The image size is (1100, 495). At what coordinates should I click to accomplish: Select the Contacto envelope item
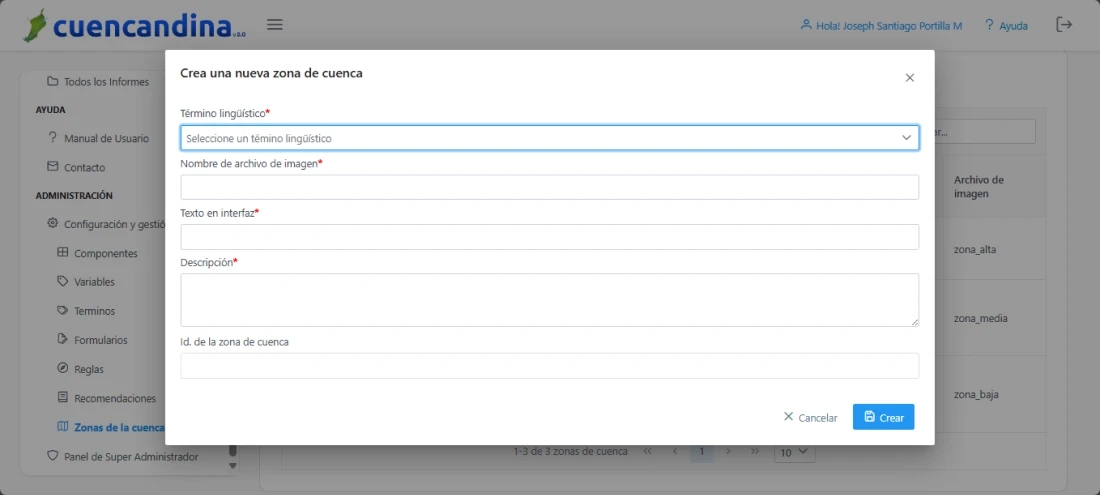coord(84,168)
